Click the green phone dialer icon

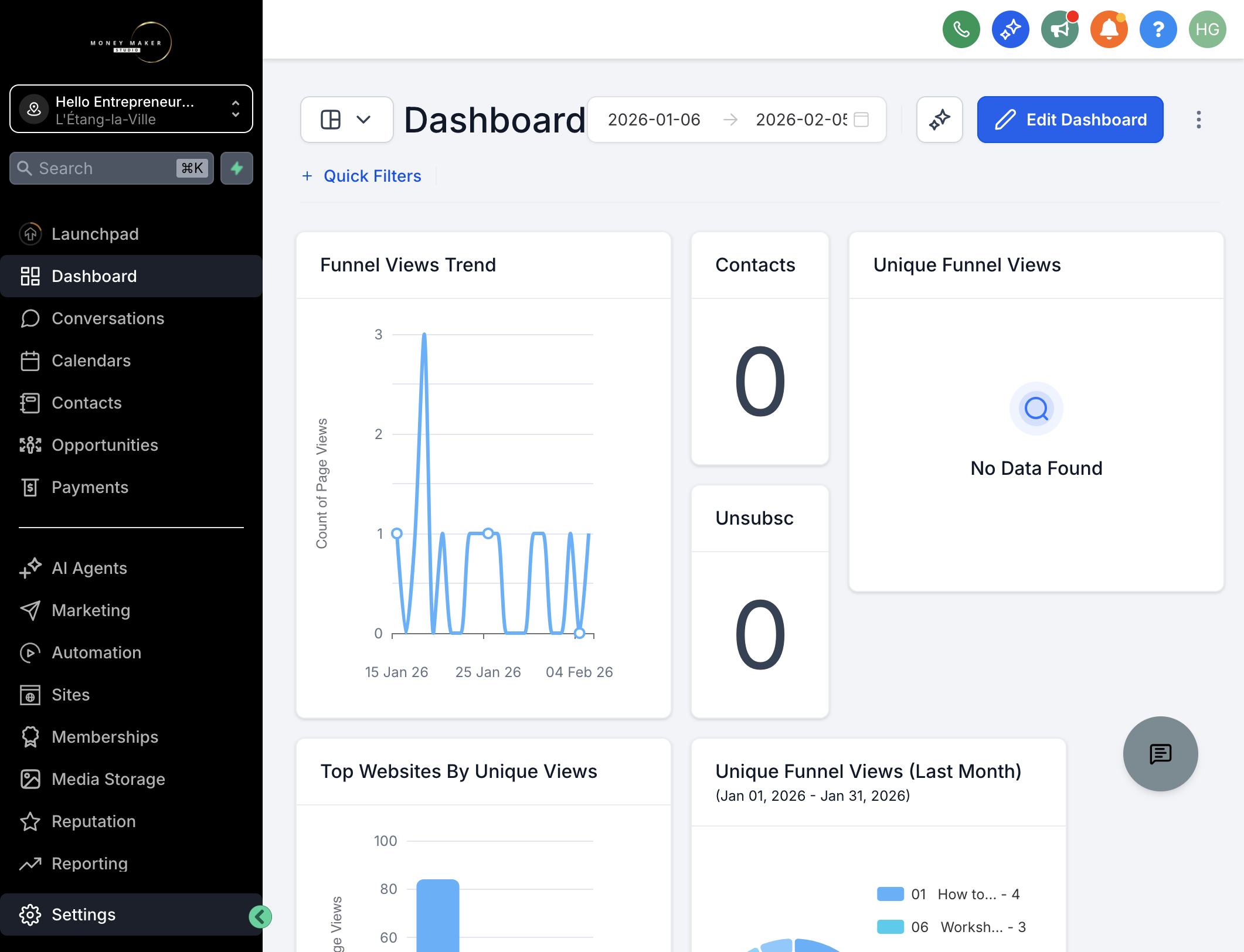pos(961,29)
